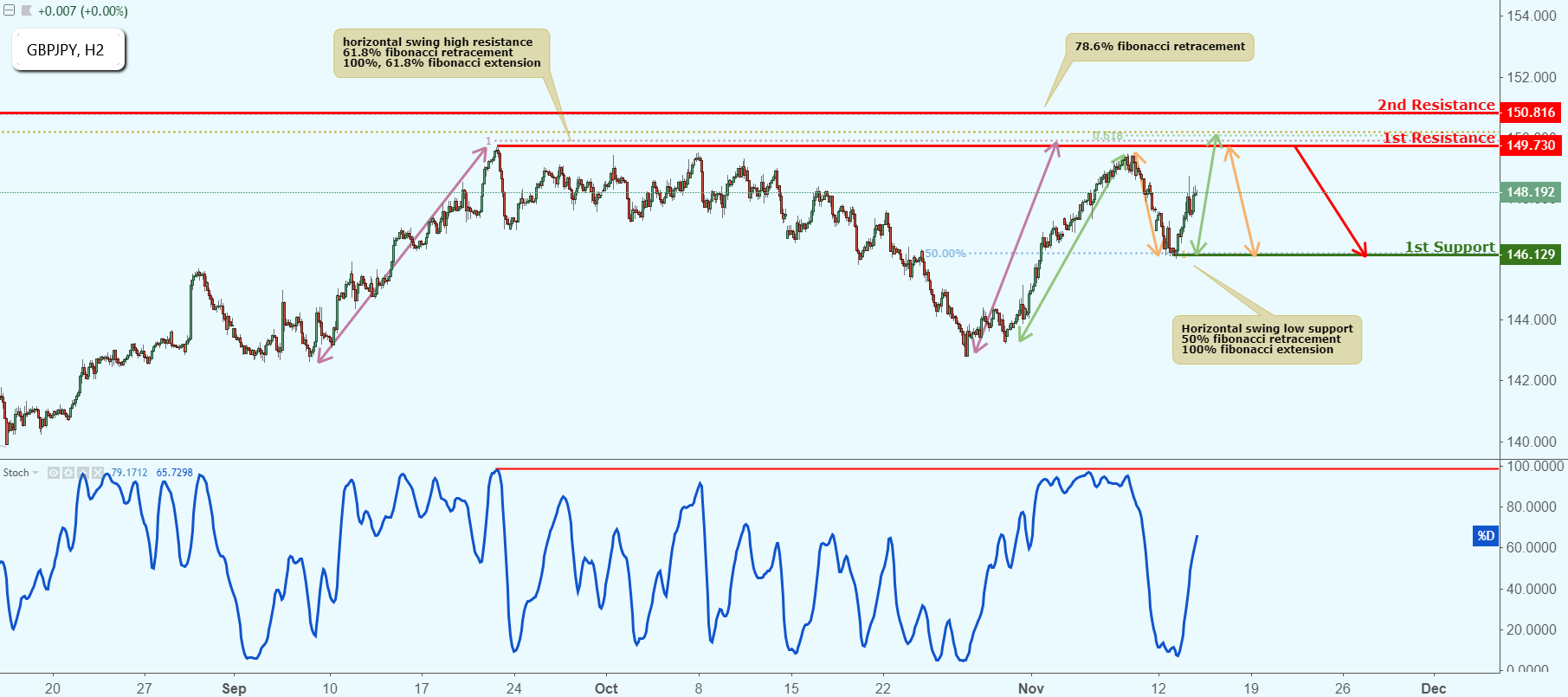This screenshot has width=1568, height=697.
Task: Click the Stoch value 65.7298
Action: [x=175, y=473]
